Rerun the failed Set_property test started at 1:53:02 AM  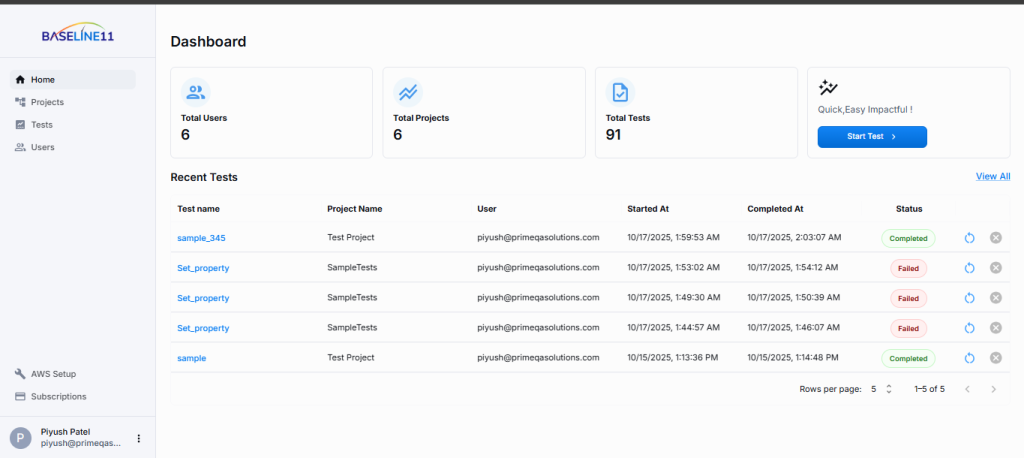969,268
